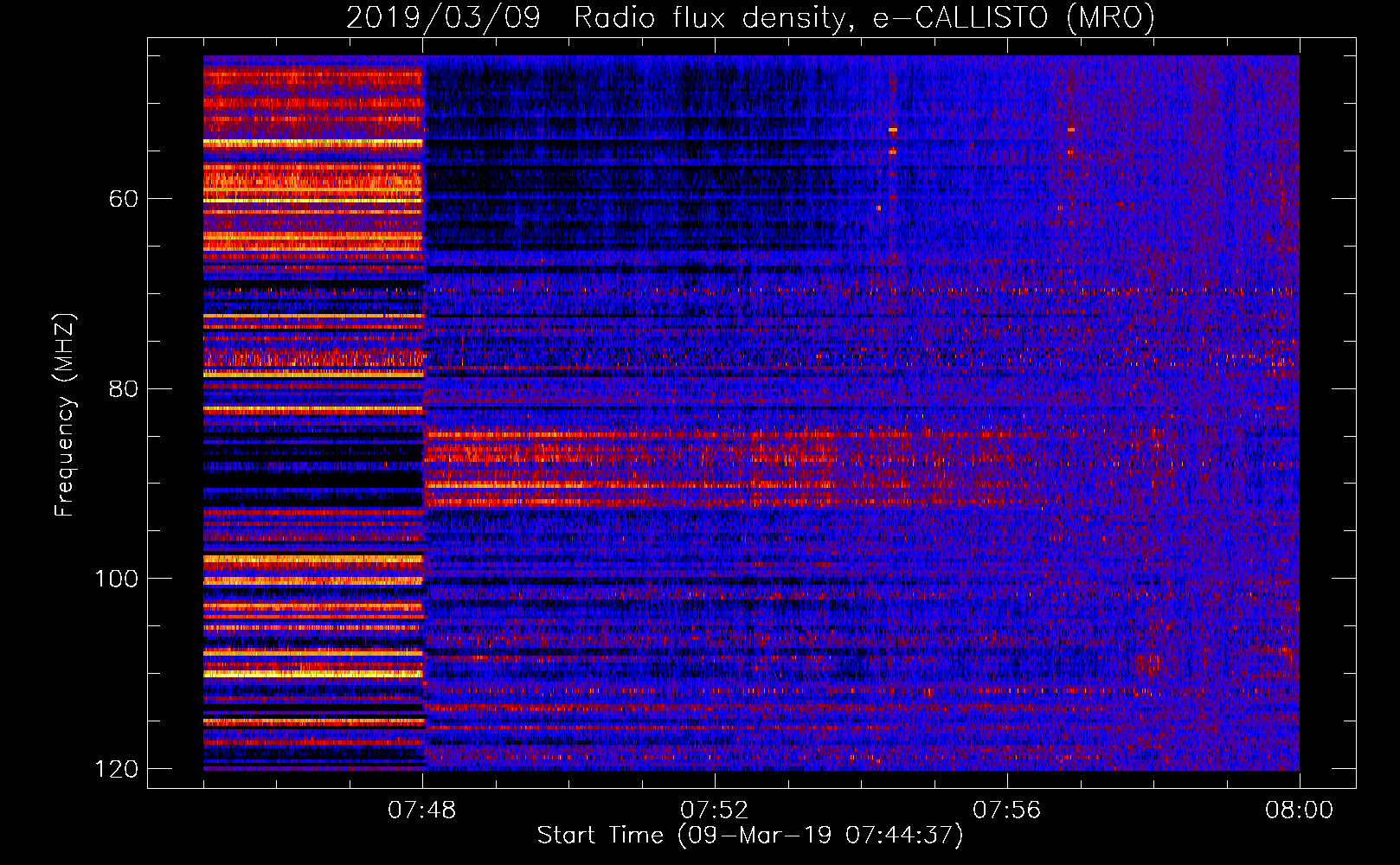Click the plot title "2019/03/09 Radio flux density, e-CALLISTO (MRO)"
The width and height of the screenshot is (1400, 865).
(750, 17)
